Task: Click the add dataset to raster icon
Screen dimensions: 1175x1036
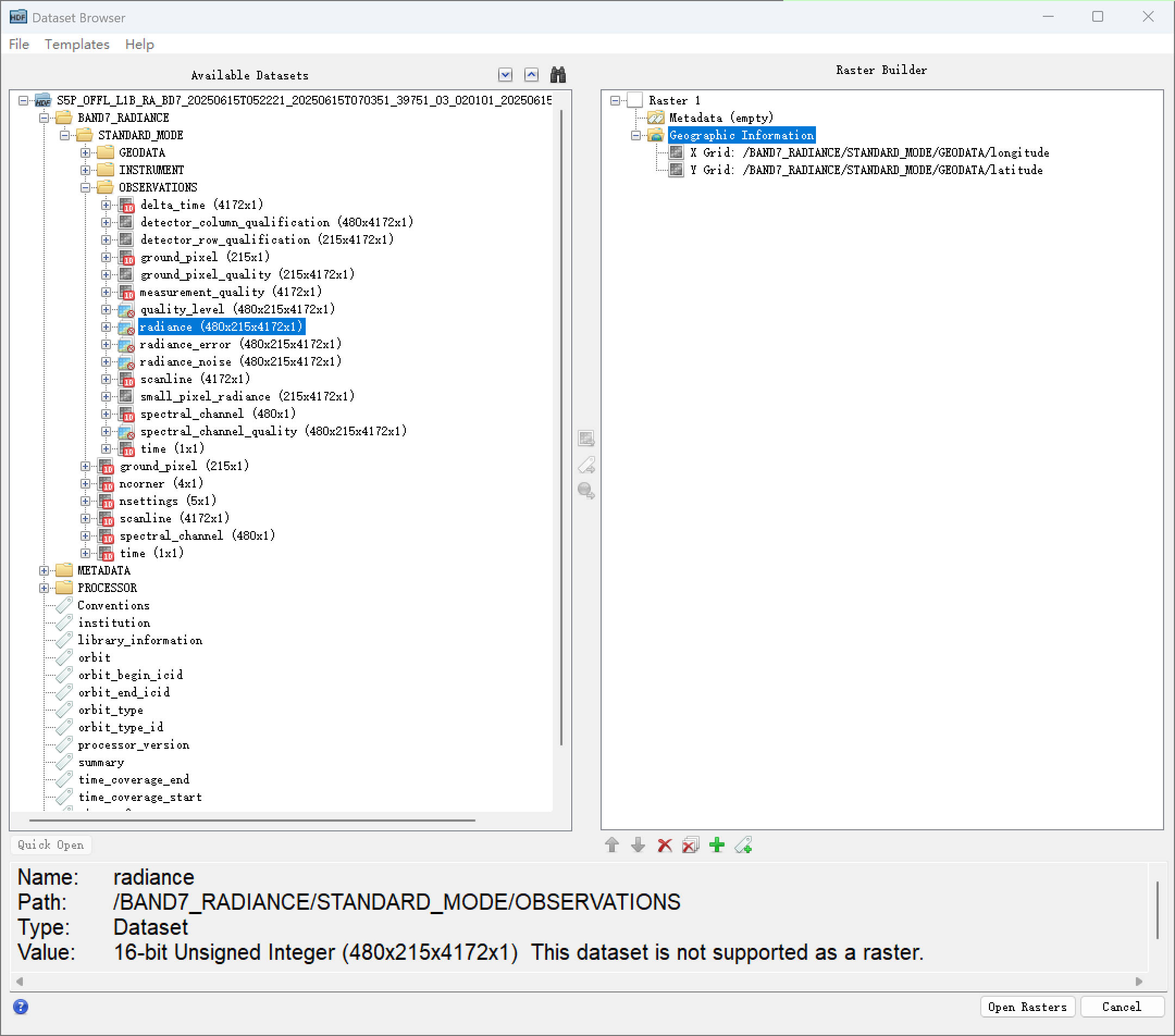Action: click(586, 439)
